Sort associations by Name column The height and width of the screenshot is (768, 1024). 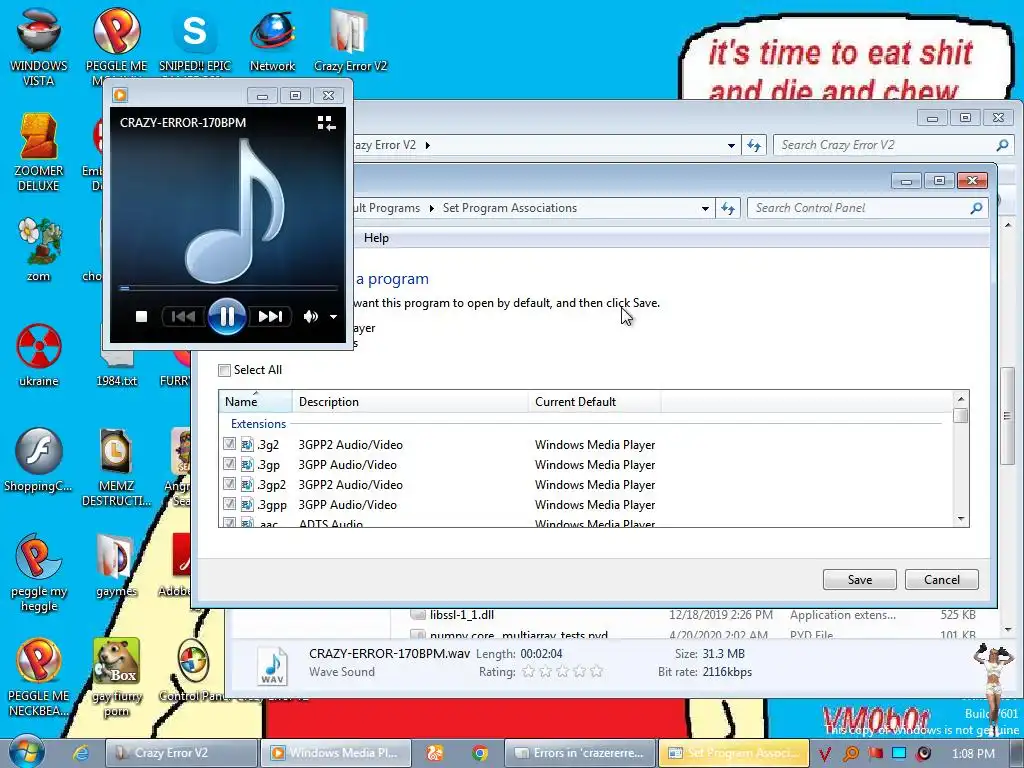tap(255, 402)
